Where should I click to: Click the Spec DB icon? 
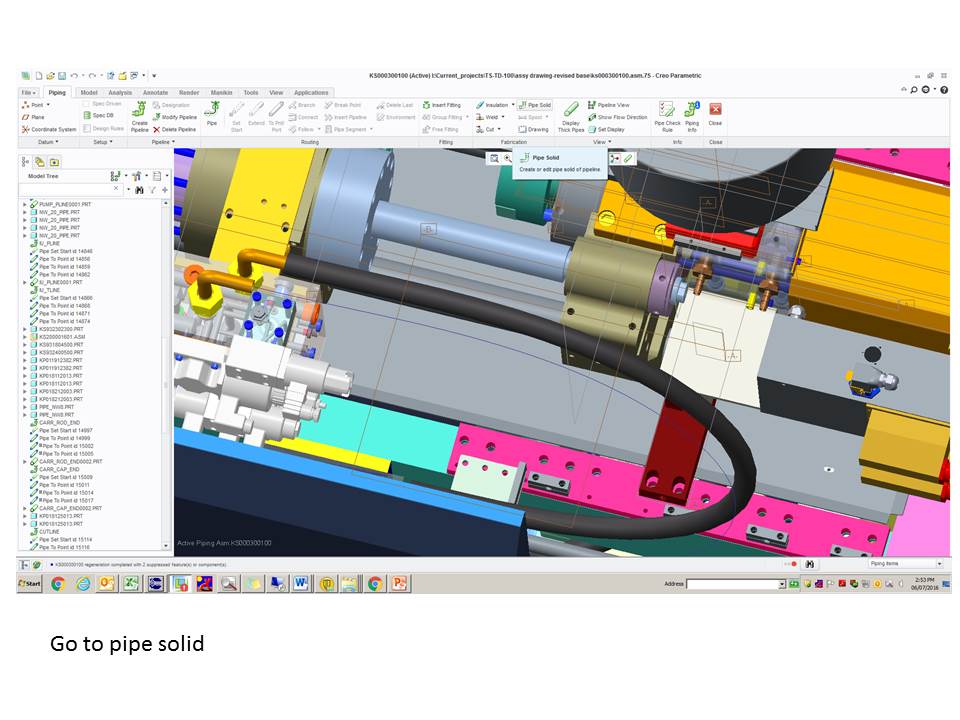click(x=99, y=115)
